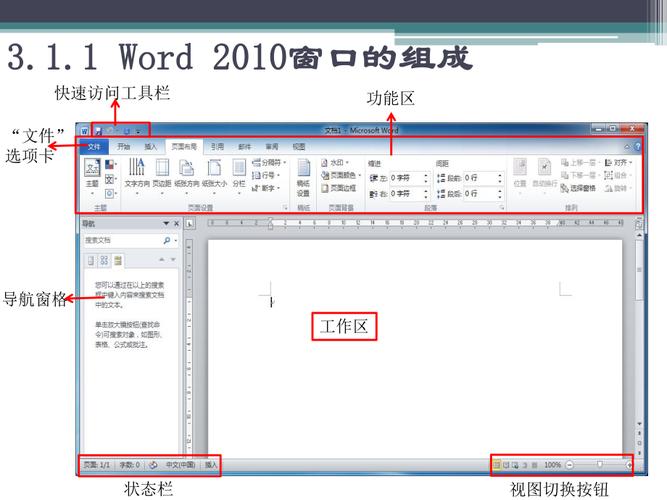Open the 水印 (Watermark) dropdown
The height and width of the screenshot is (500, 667).
point(335,163)
